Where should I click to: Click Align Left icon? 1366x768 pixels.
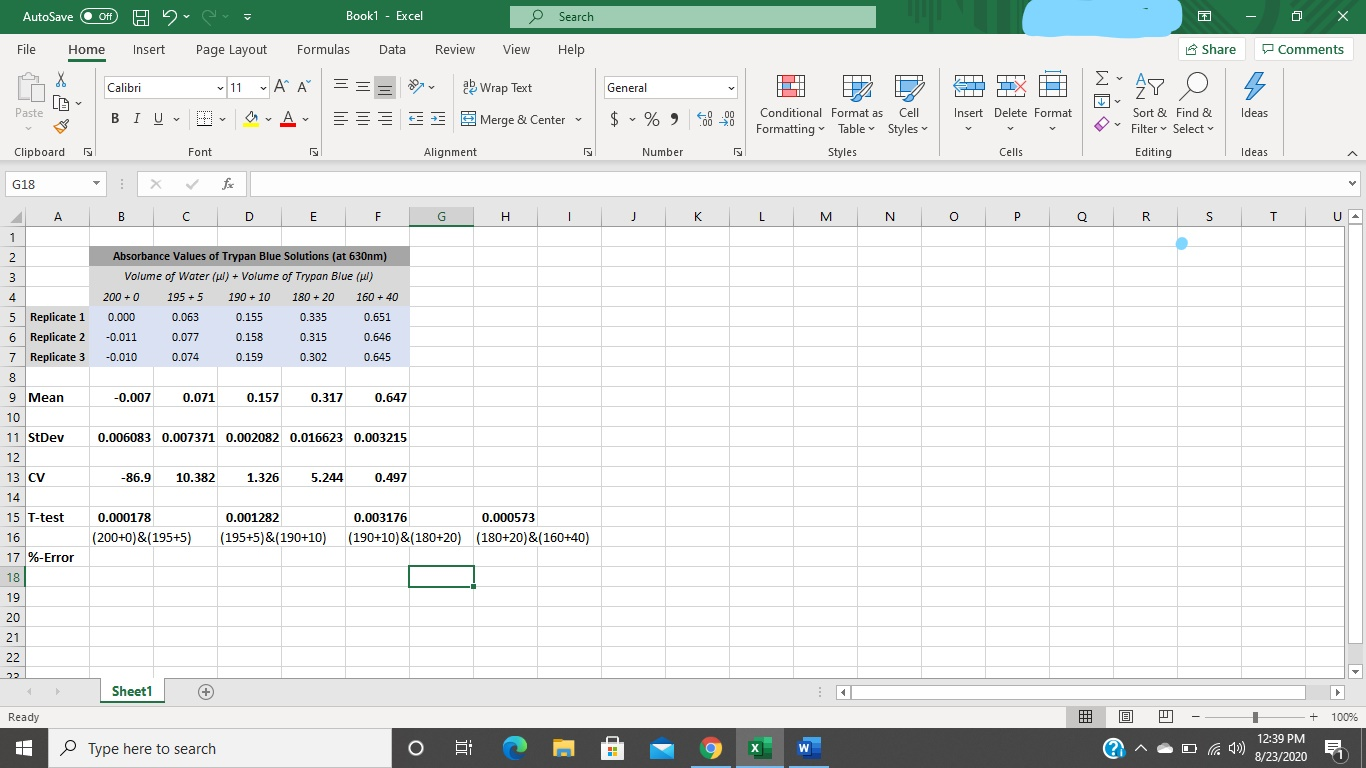[340, 119]
